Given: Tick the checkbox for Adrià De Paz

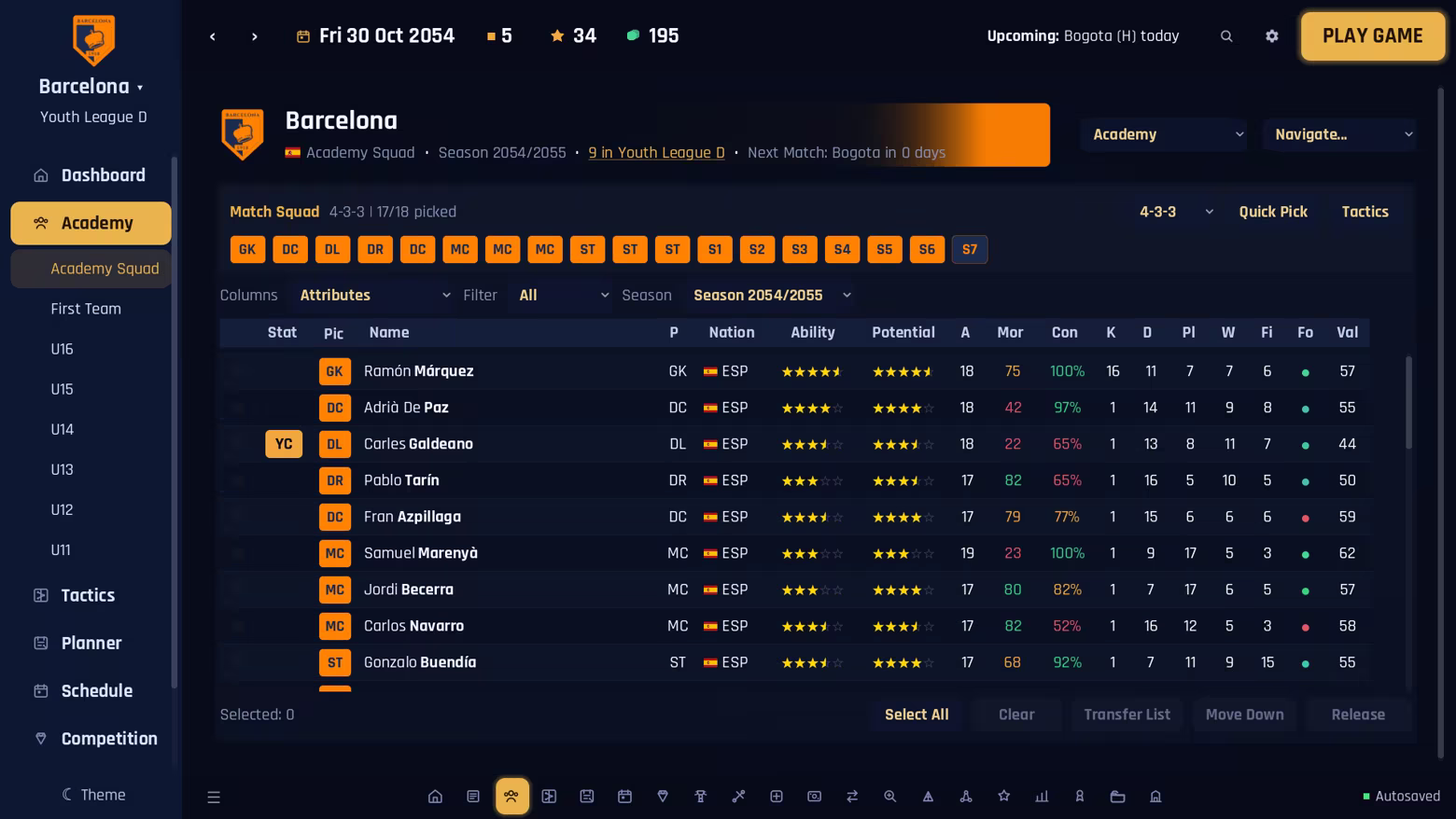Looking at the screenshot, I should coord(238,408).
